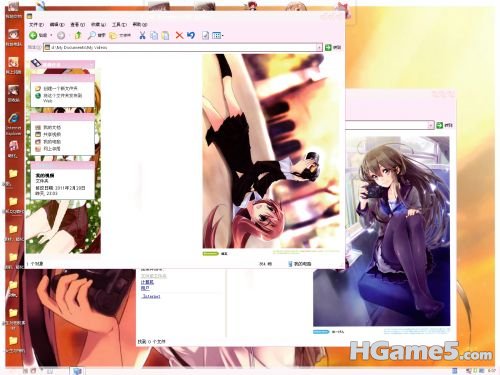Viewport: 500px width, 375px height.
Task: Click the 'create a new folder' task link
Action: pos(60,88)
